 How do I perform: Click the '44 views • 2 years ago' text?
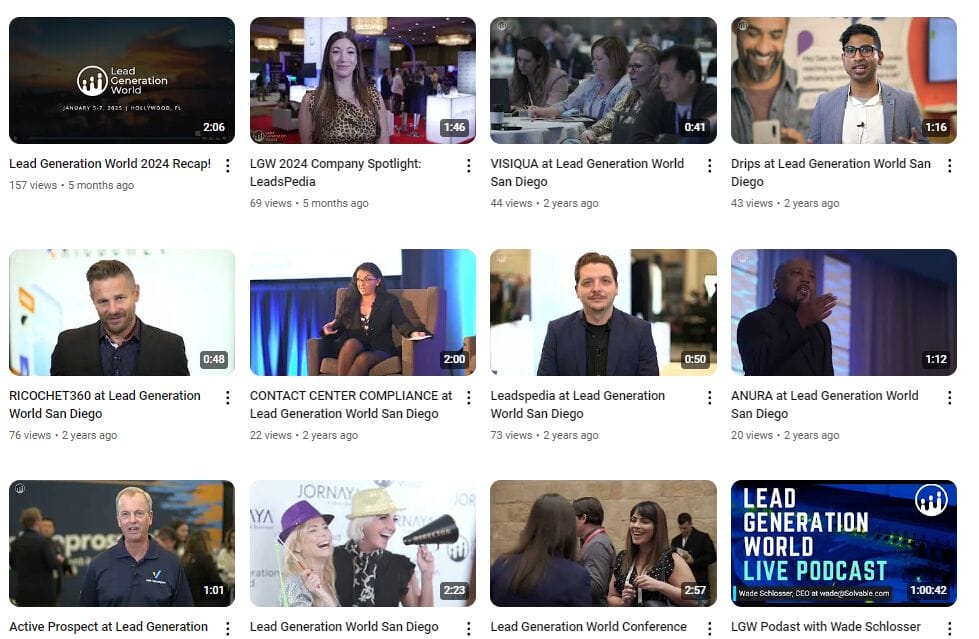[x=544, y=203]
